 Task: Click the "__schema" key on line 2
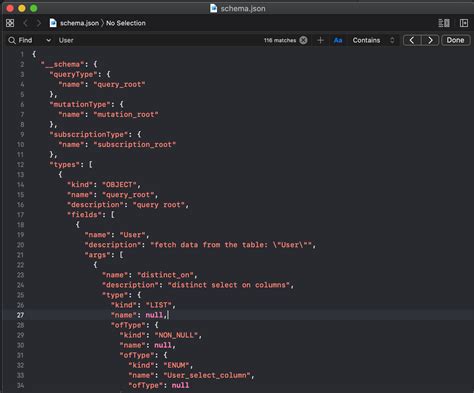tap(63, 64)
